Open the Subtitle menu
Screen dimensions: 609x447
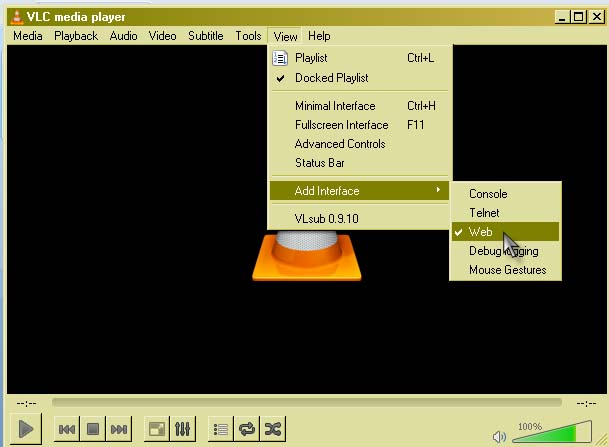(205, 36)
